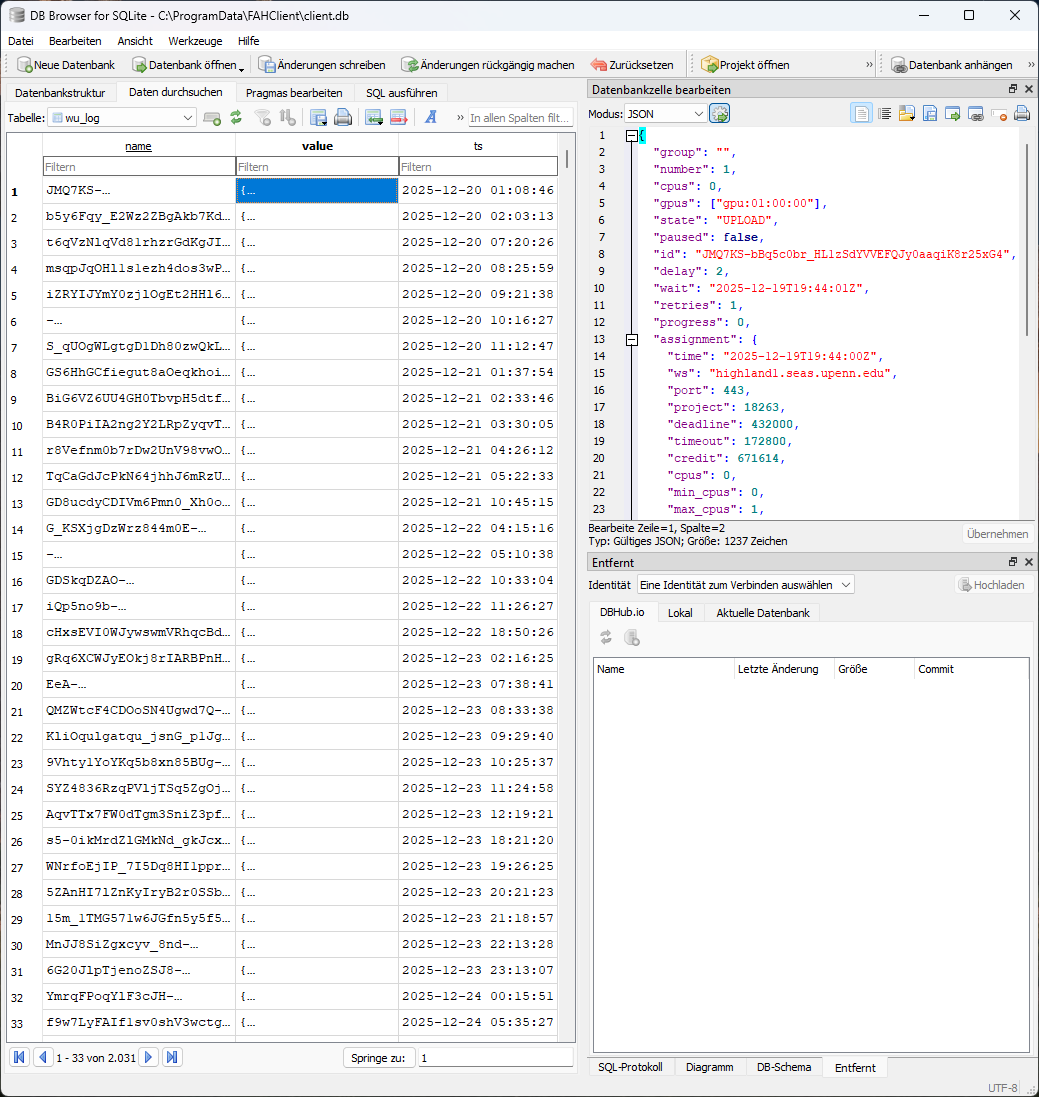Click the Zurücksetzen toolbar button
Image resolution: width=1039 pixels, height=1097 pixels.
pos(632,65)
